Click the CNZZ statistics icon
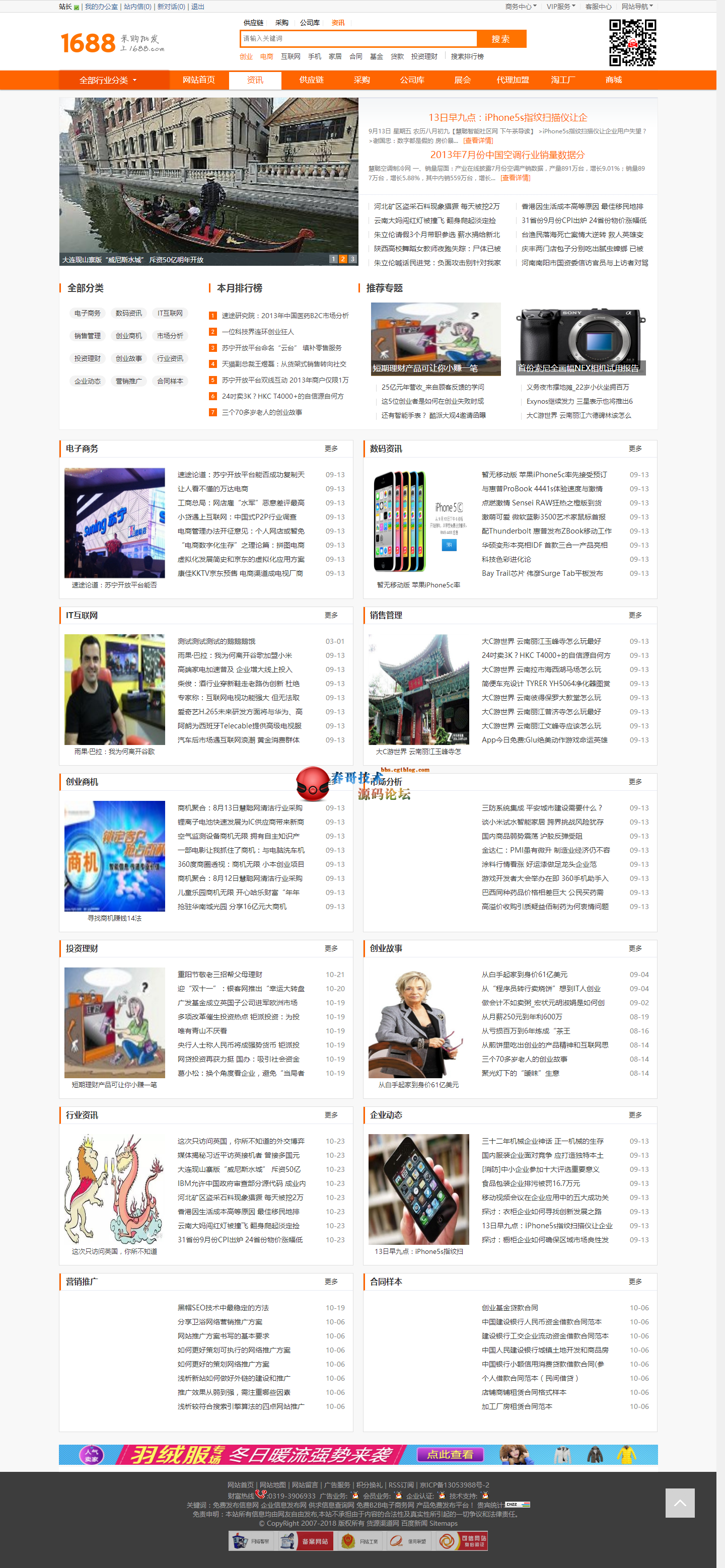This screenshot has height=1568, width=725. 518,1505
